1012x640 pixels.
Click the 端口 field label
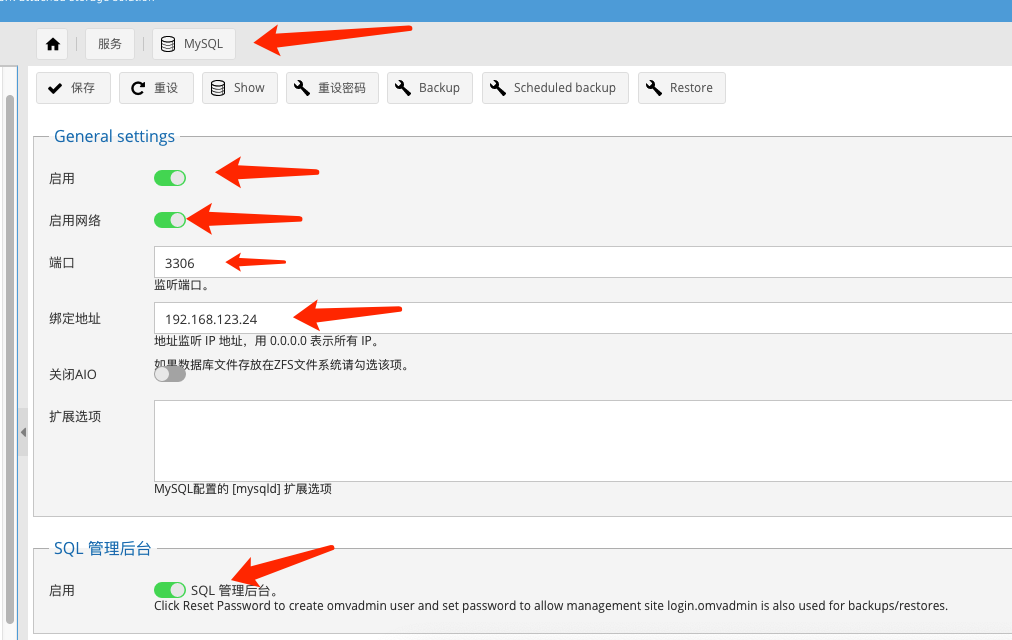click(x=62, y=263)
